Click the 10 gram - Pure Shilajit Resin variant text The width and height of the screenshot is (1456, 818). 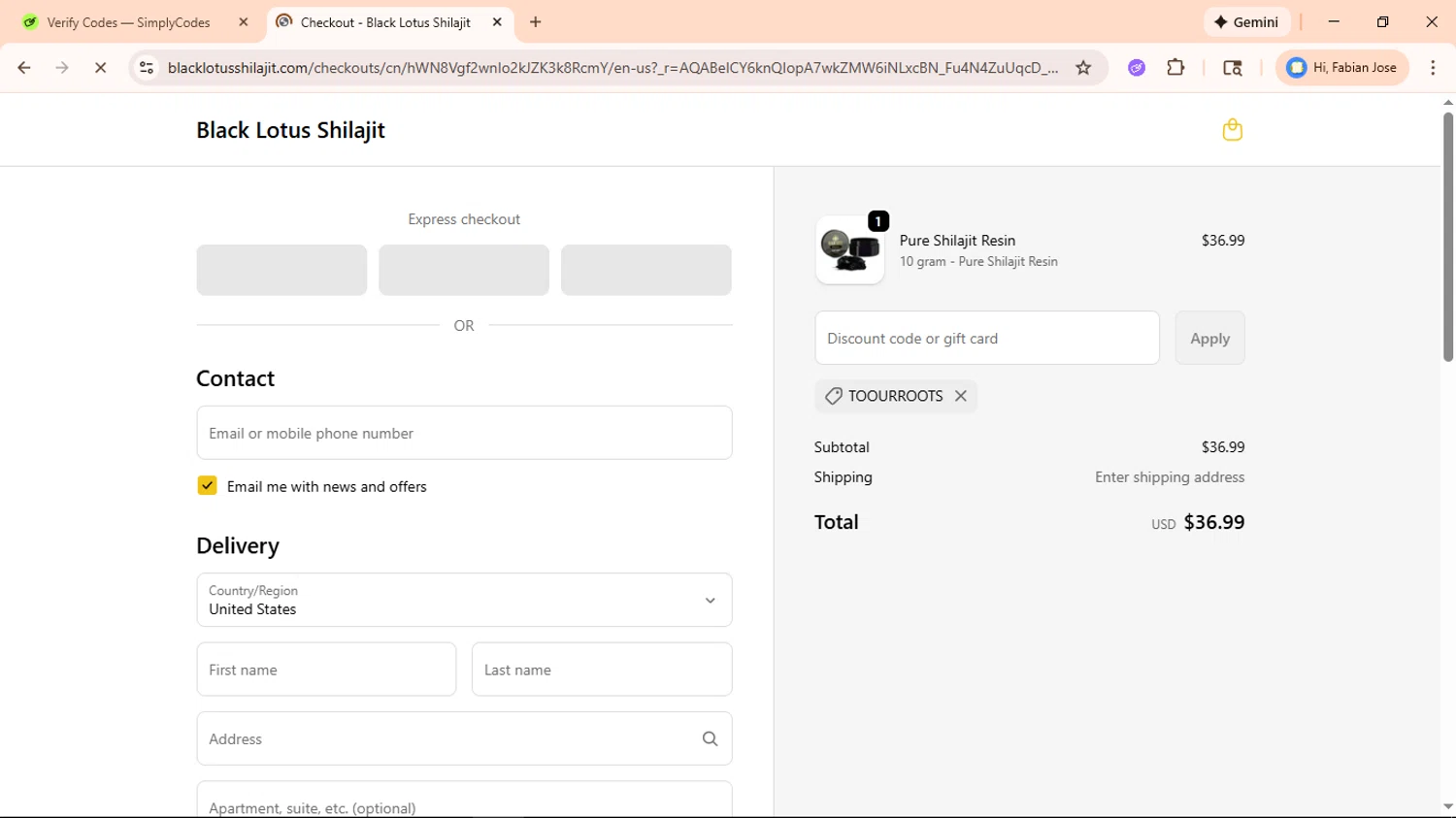(x=978, y=262)
